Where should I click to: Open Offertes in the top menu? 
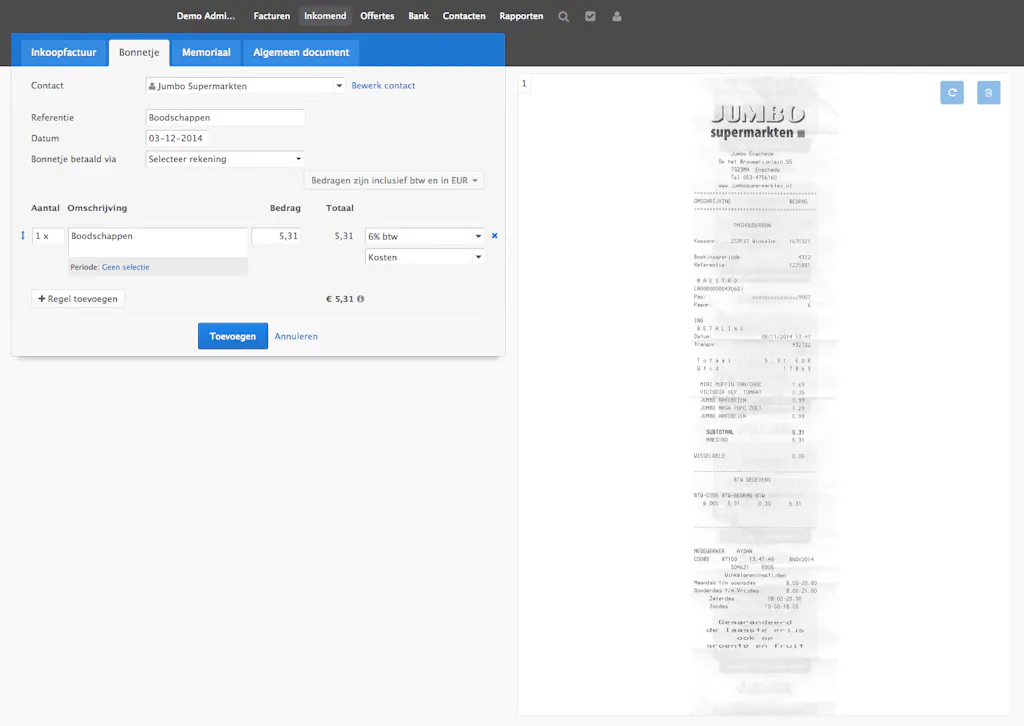coord(377,16)
